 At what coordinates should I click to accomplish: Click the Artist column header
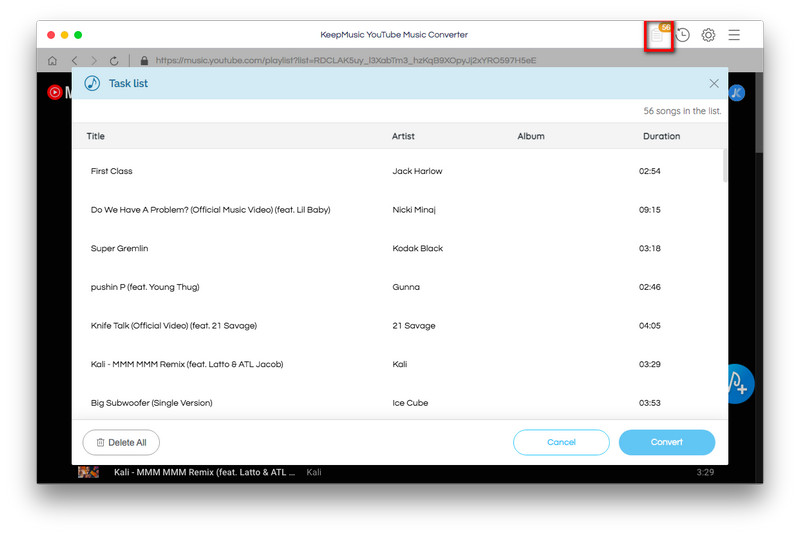pyautogui.click(x=403, y=136)
